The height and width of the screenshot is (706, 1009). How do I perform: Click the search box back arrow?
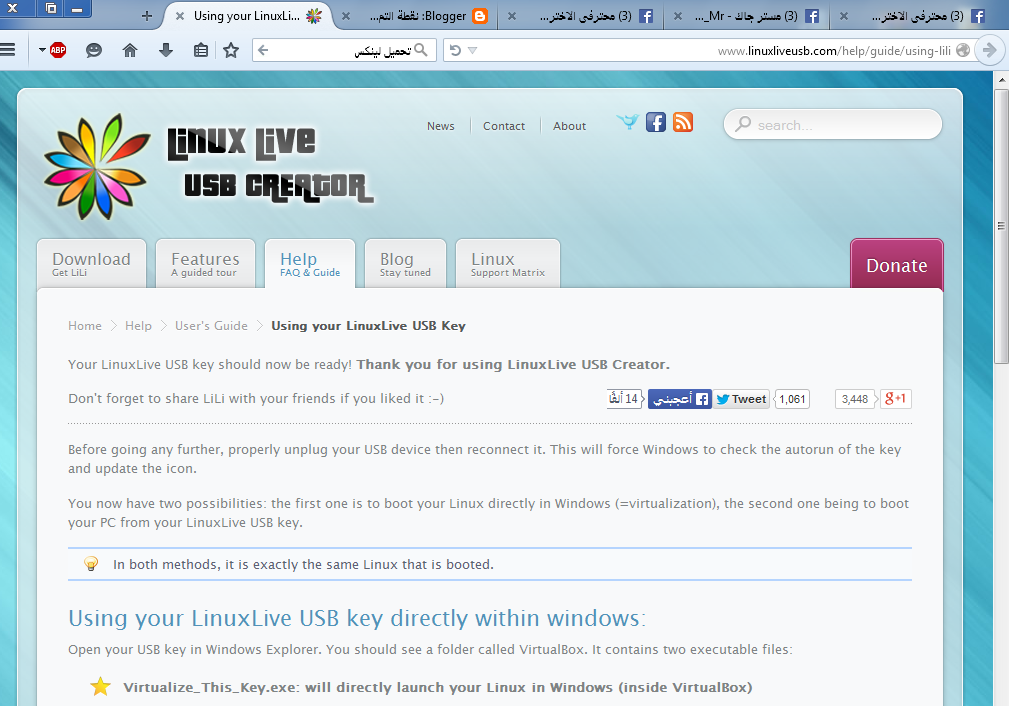[x=263, y=50]
